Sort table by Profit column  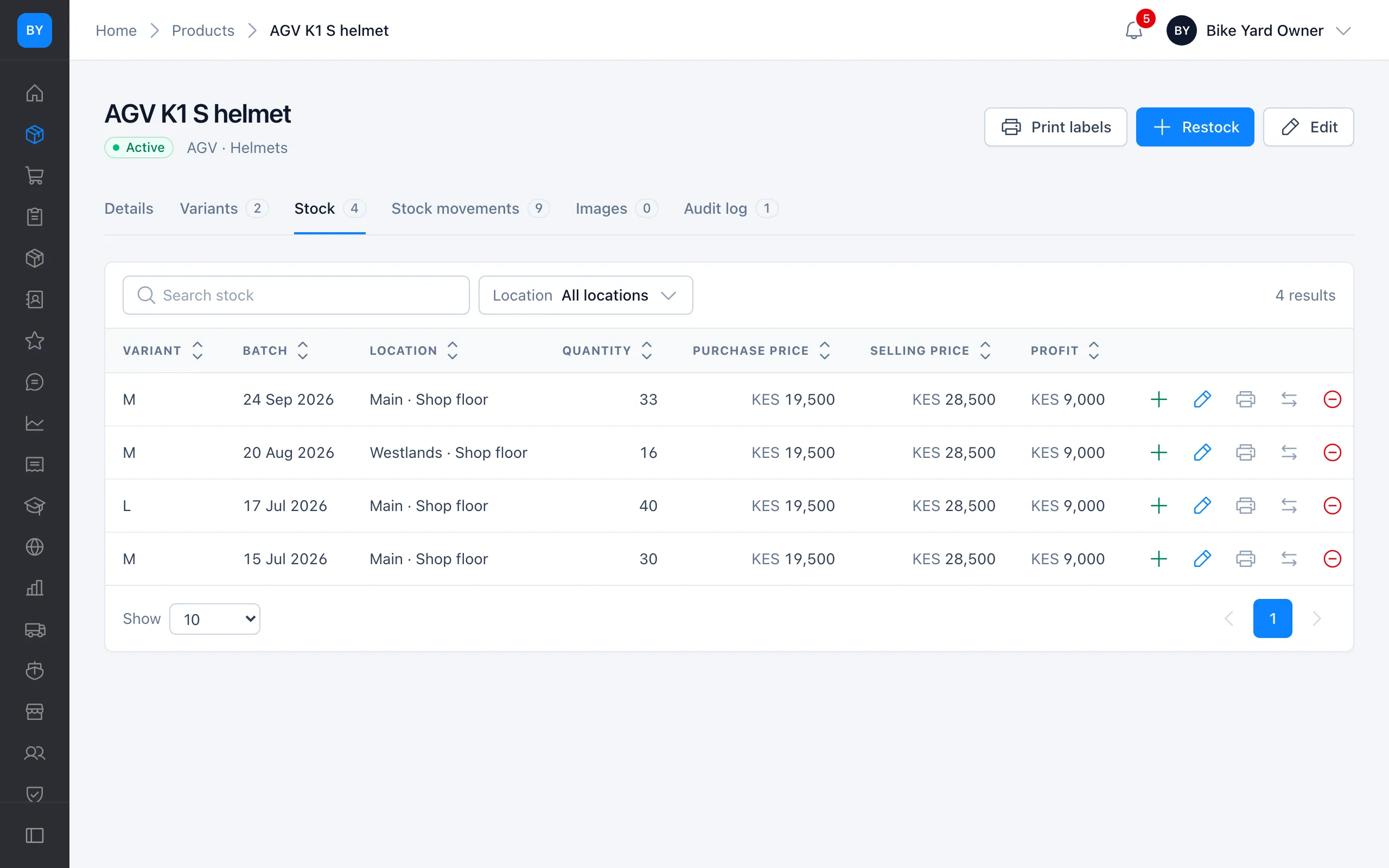point(1065,351)
